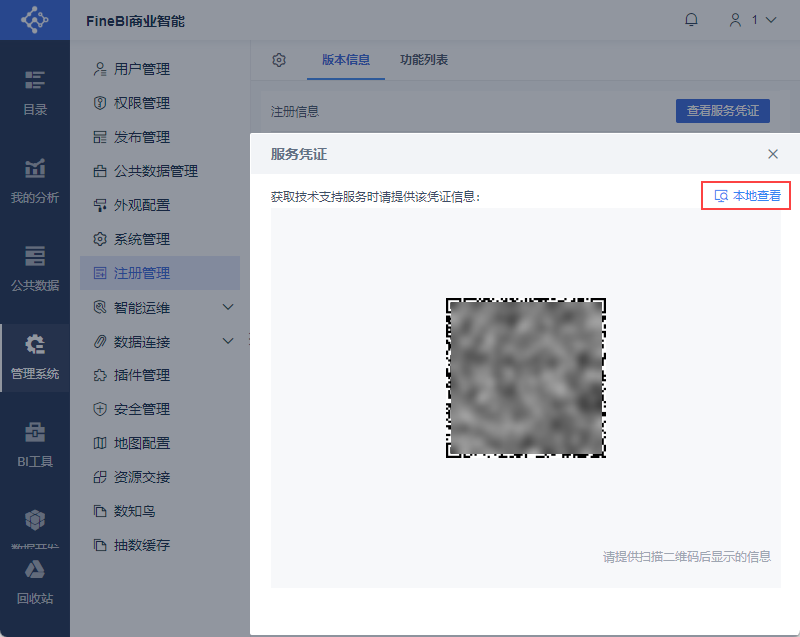
Task: Open 回收站 in the left sidebar
Action: [x=35, y=582]
